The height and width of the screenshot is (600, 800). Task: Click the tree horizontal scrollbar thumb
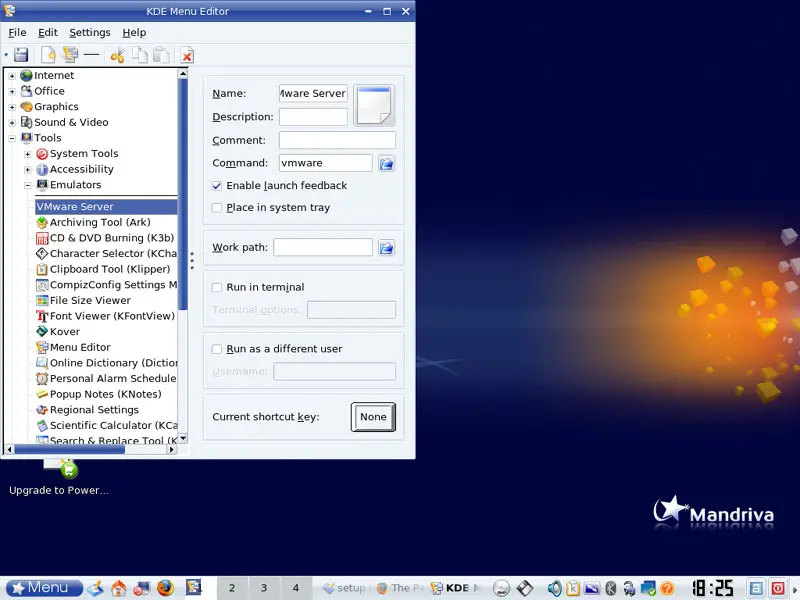tap(69, 449)
